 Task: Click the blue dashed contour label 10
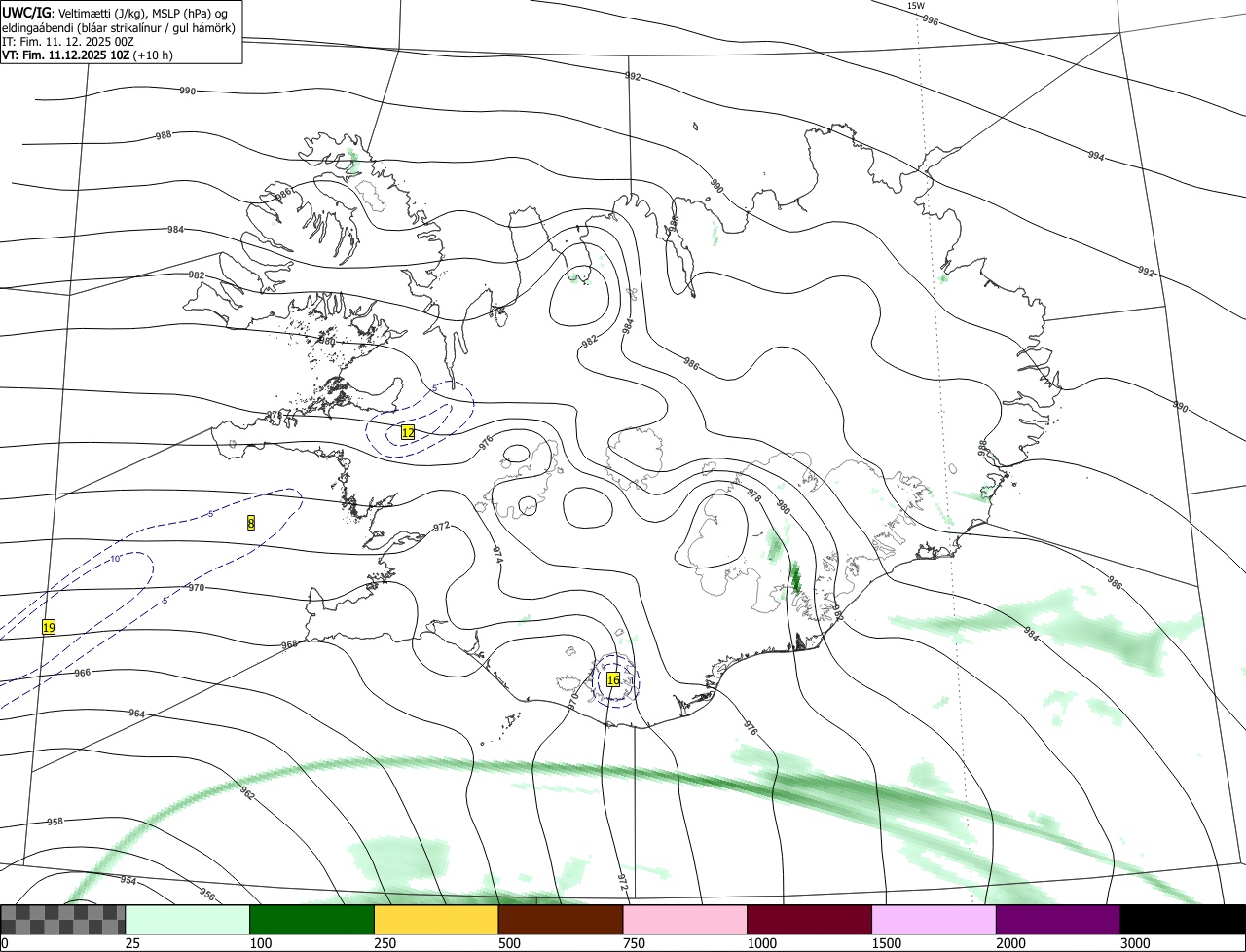(115, 559)
